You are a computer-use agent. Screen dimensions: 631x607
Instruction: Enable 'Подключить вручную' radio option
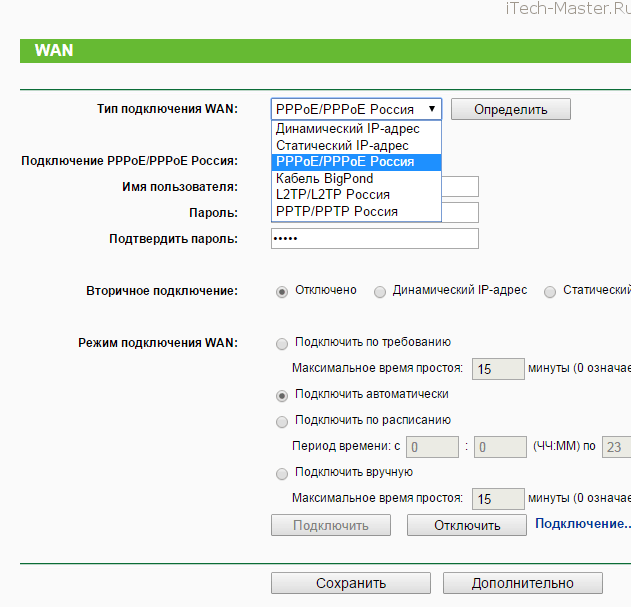click(x=282, y=473)
